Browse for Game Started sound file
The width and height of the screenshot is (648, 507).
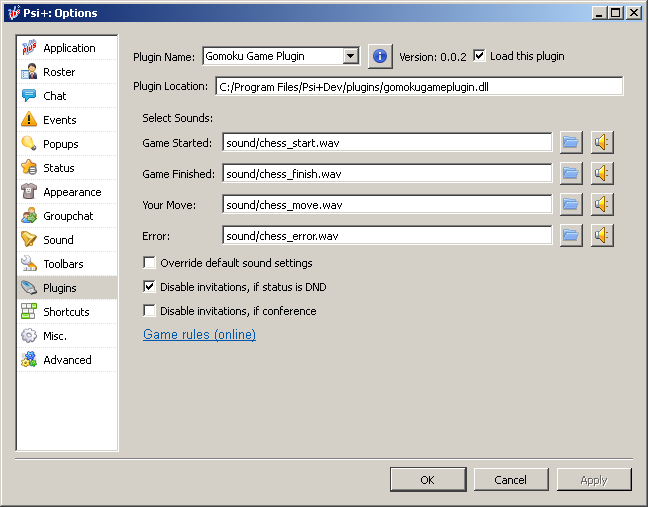(x=570, y=142)
